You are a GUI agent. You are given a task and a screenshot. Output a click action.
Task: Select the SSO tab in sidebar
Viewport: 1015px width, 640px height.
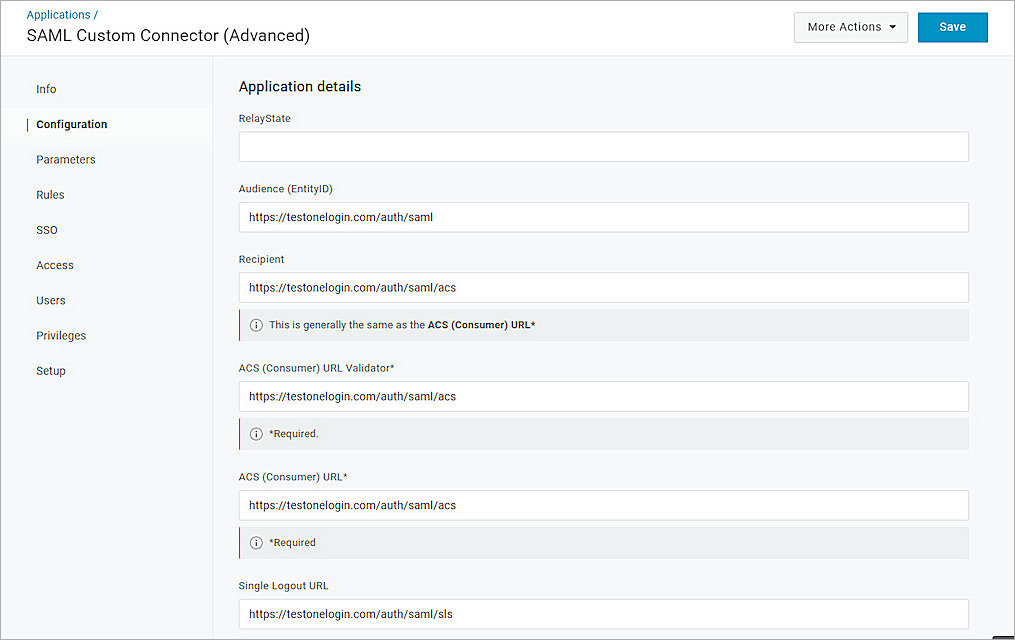tap(46, 229)
